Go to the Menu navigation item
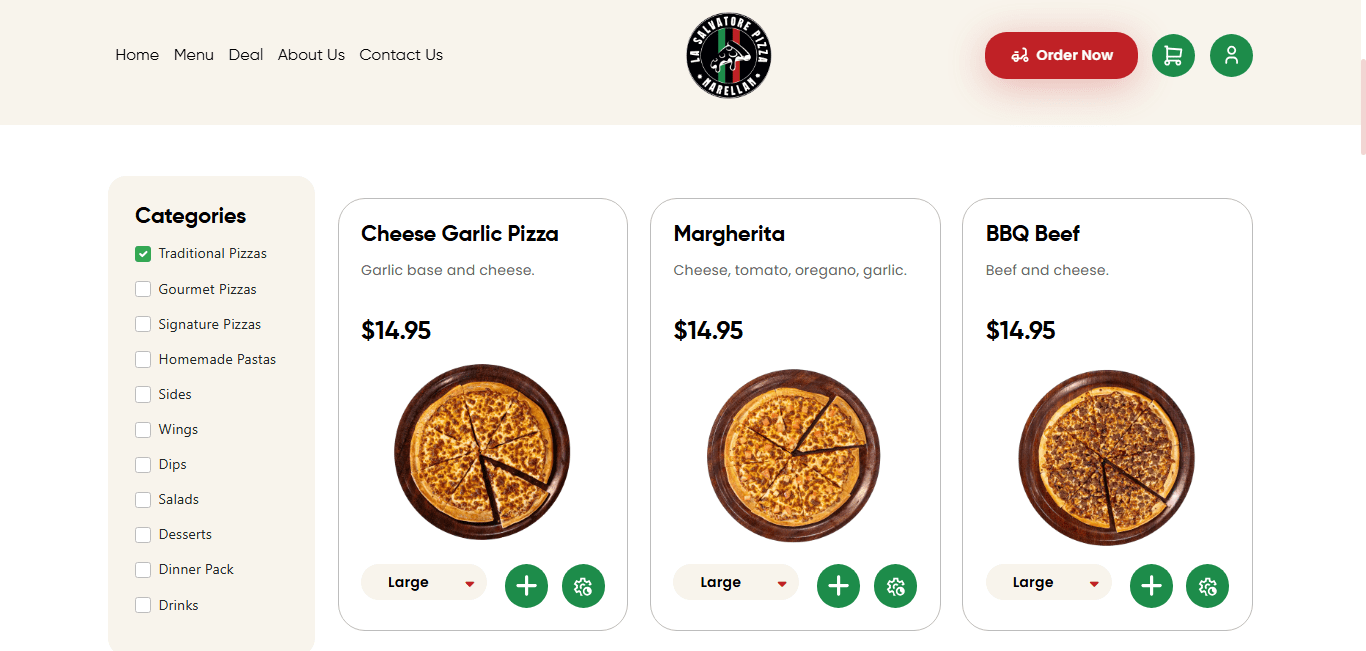Viewport: 1366px width, 651px height. pyautogui.click(x=194, y=55)
